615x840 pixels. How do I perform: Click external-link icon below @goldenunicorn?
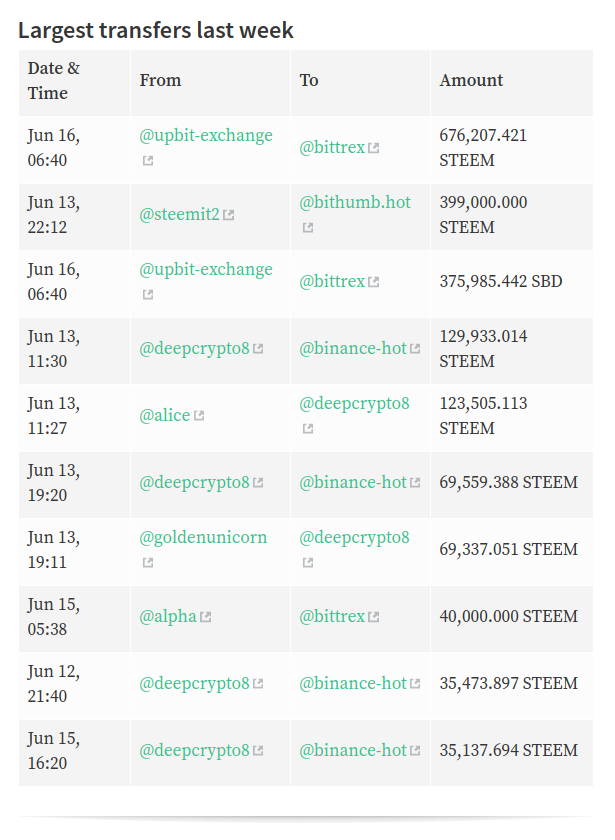[148, 562]
